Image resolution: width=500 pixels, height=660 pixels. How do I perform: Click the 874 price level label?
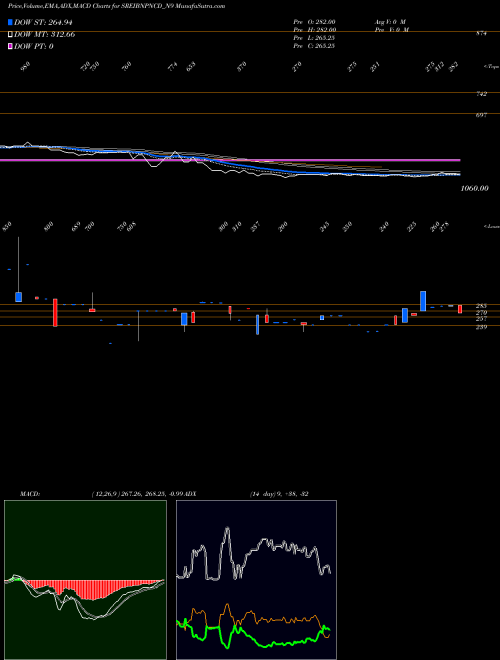tap(481, 33)
